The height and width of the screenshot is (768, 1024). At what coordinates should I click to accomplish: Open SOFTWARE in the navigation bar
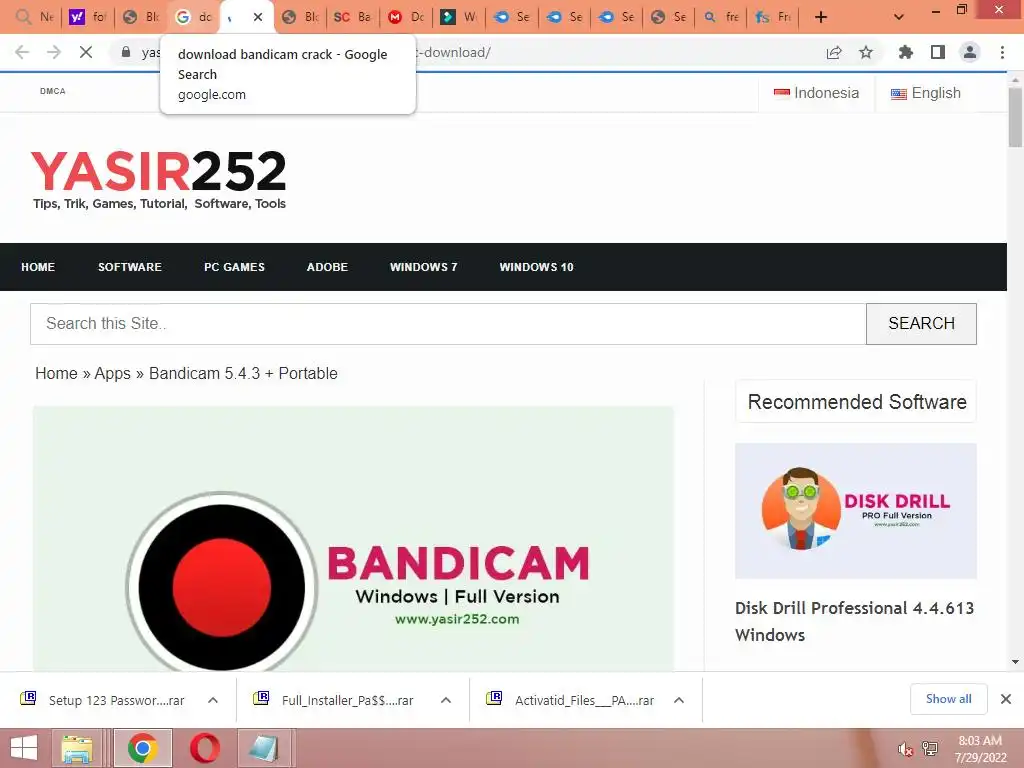pos(130,267)
